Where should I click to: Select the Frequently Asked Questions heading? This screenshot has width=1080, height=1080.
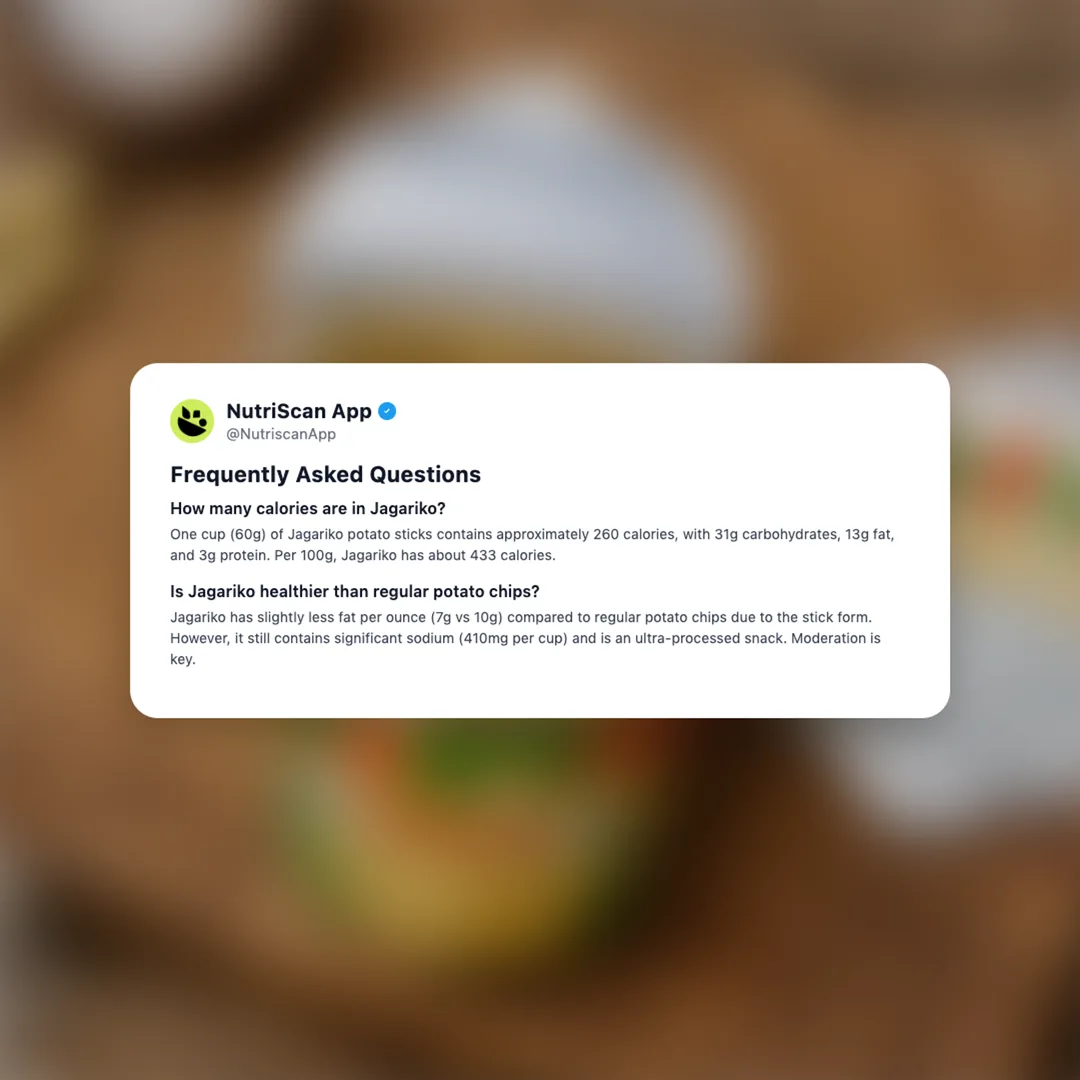click(326, 475)
